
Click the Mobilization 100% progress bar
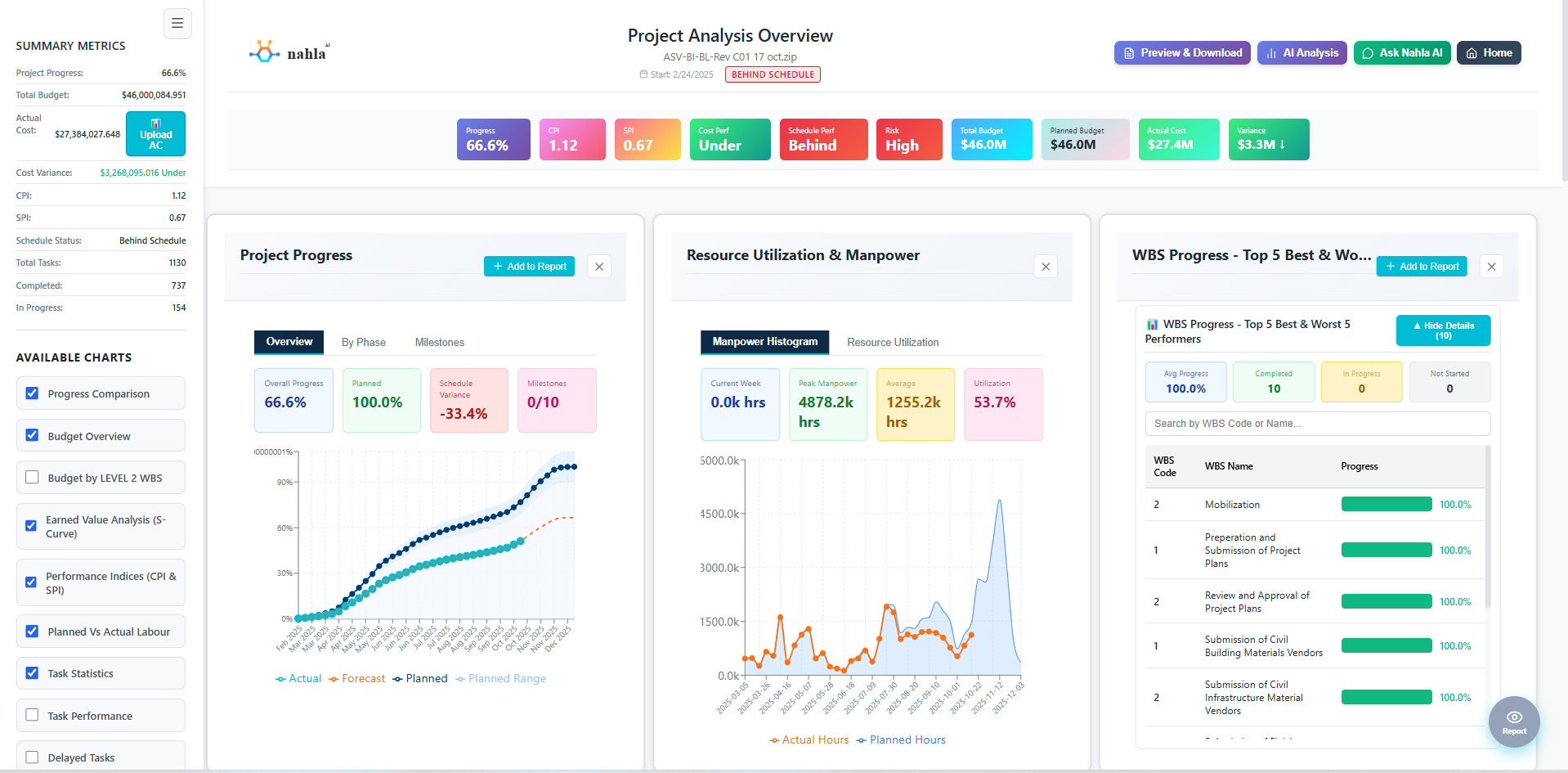(1387, 504)
